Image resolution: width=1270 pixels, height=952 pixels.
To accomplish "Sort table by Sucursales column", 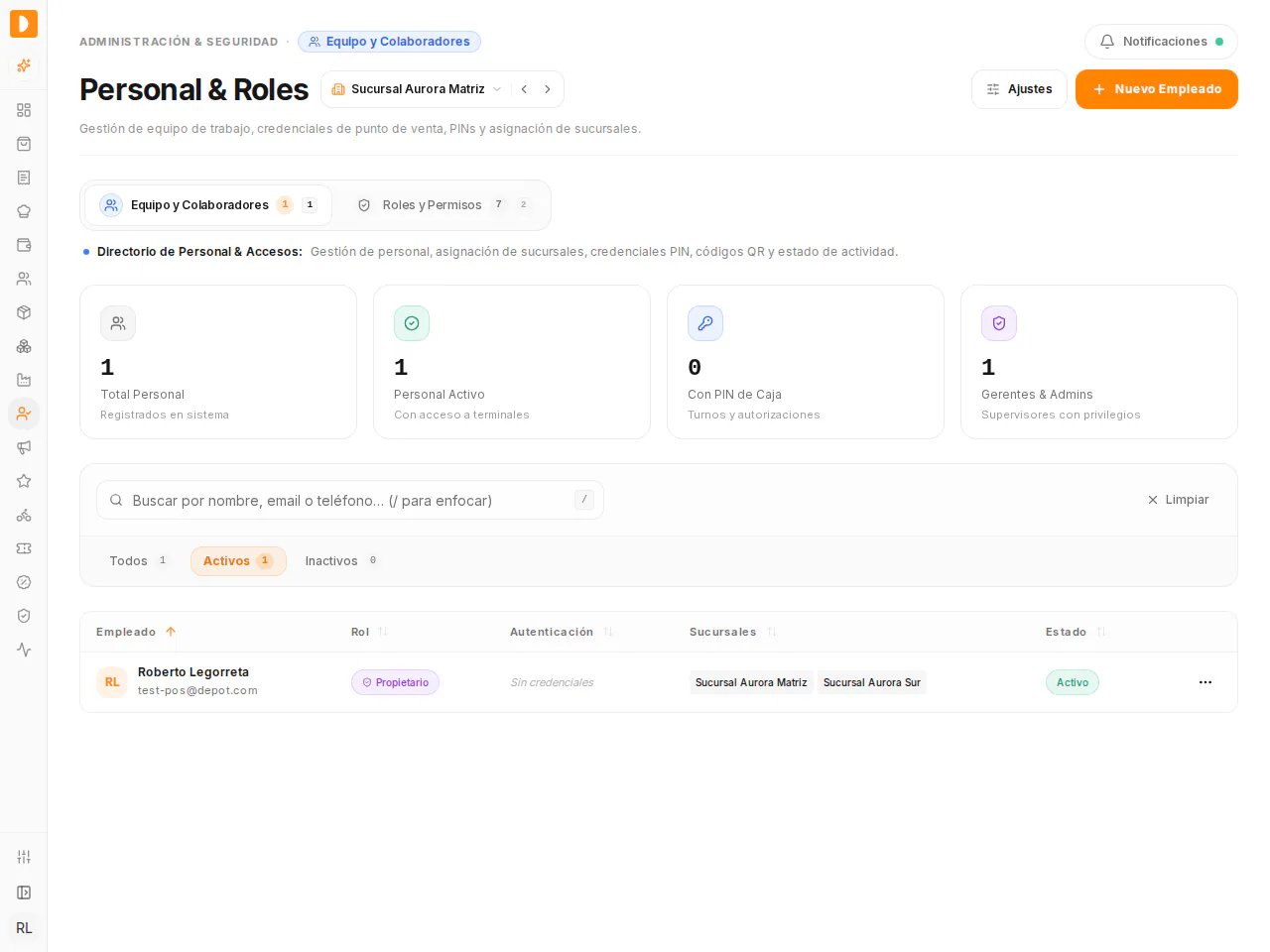I will tap(732, 632).
